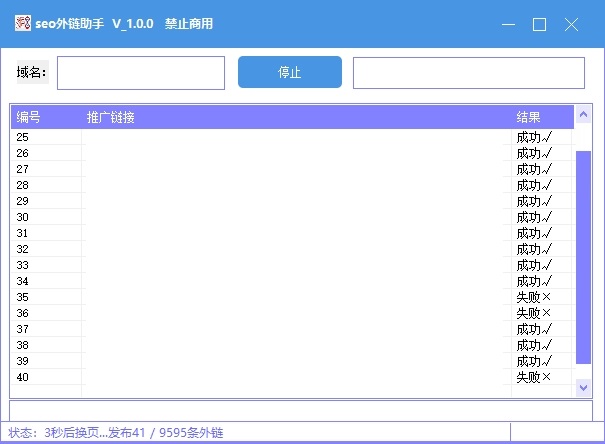Click the status text 3秒后换页...发布41 / 9595条外链

click(x=134, y=432)
